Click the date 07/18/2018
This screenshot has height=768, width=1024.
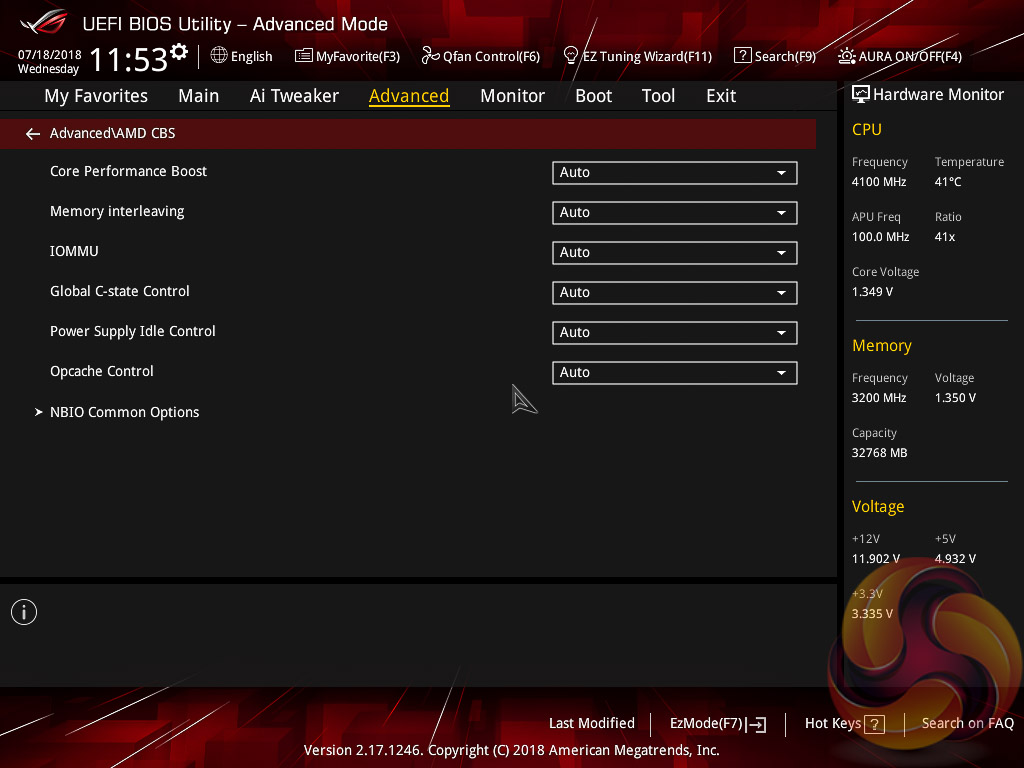[x=50, y=54]
